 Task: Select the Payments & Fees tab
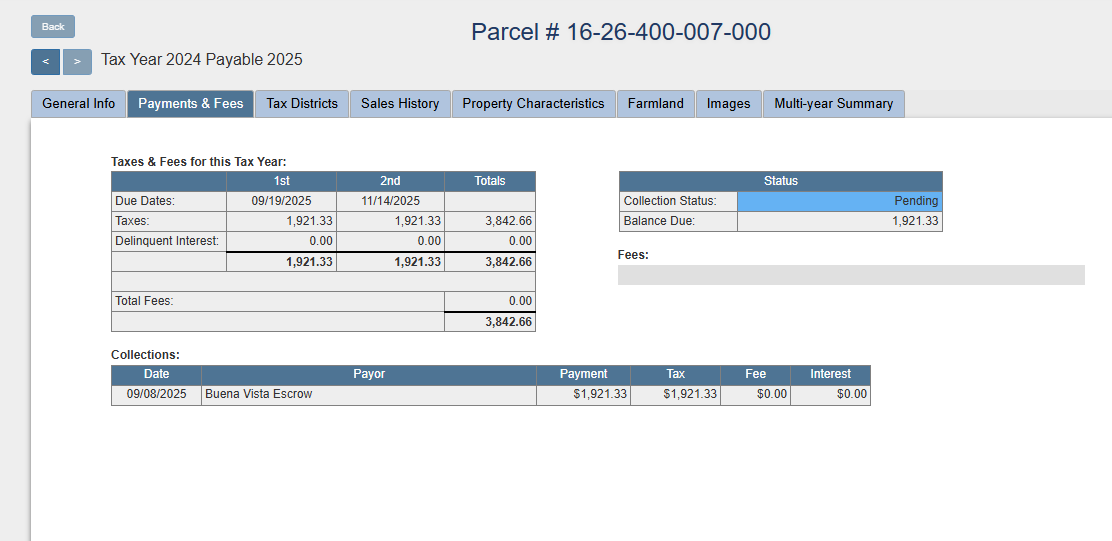tap(190, 104)
